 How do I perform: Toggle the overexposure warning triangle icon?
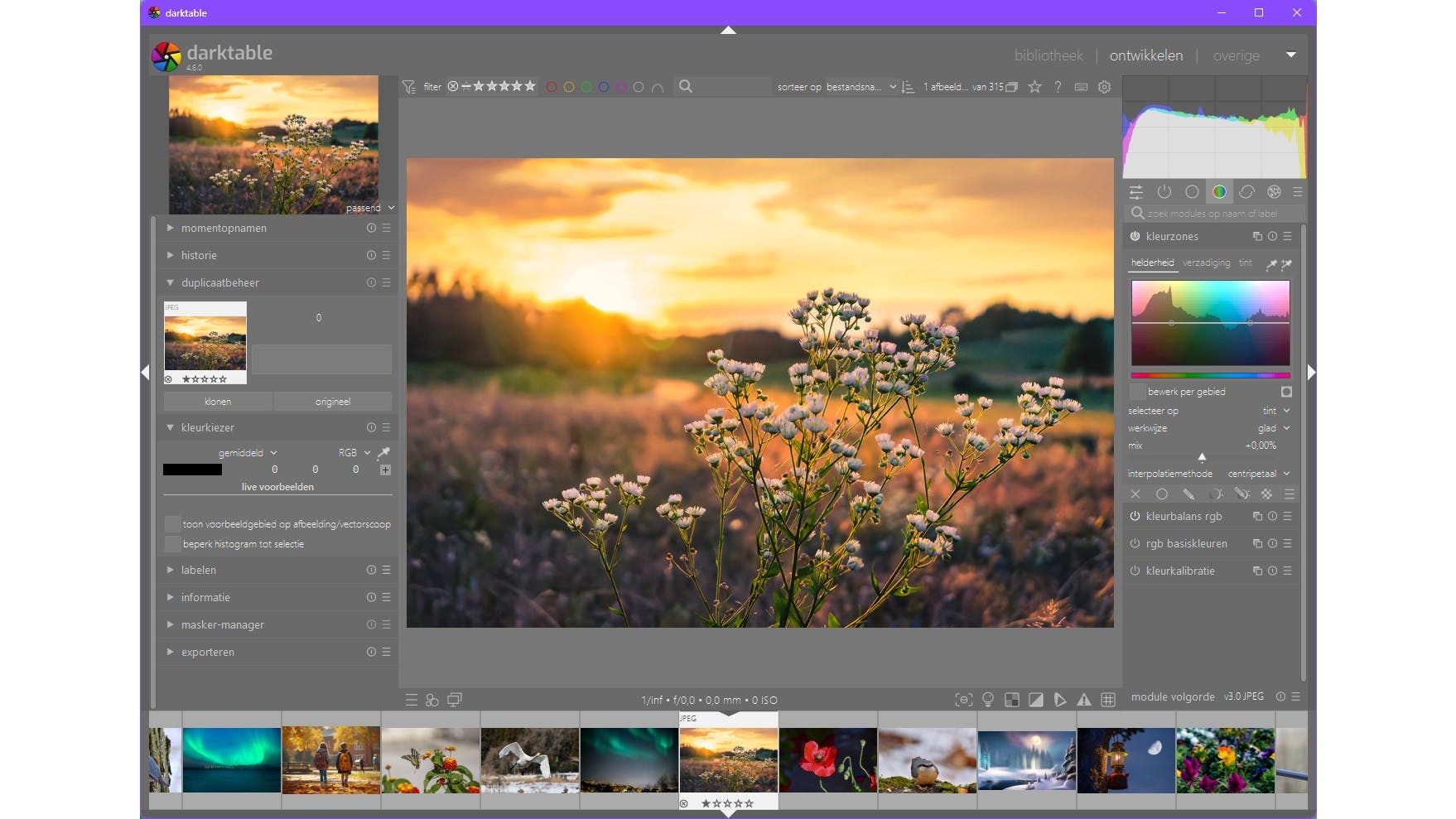[1083, 700]
